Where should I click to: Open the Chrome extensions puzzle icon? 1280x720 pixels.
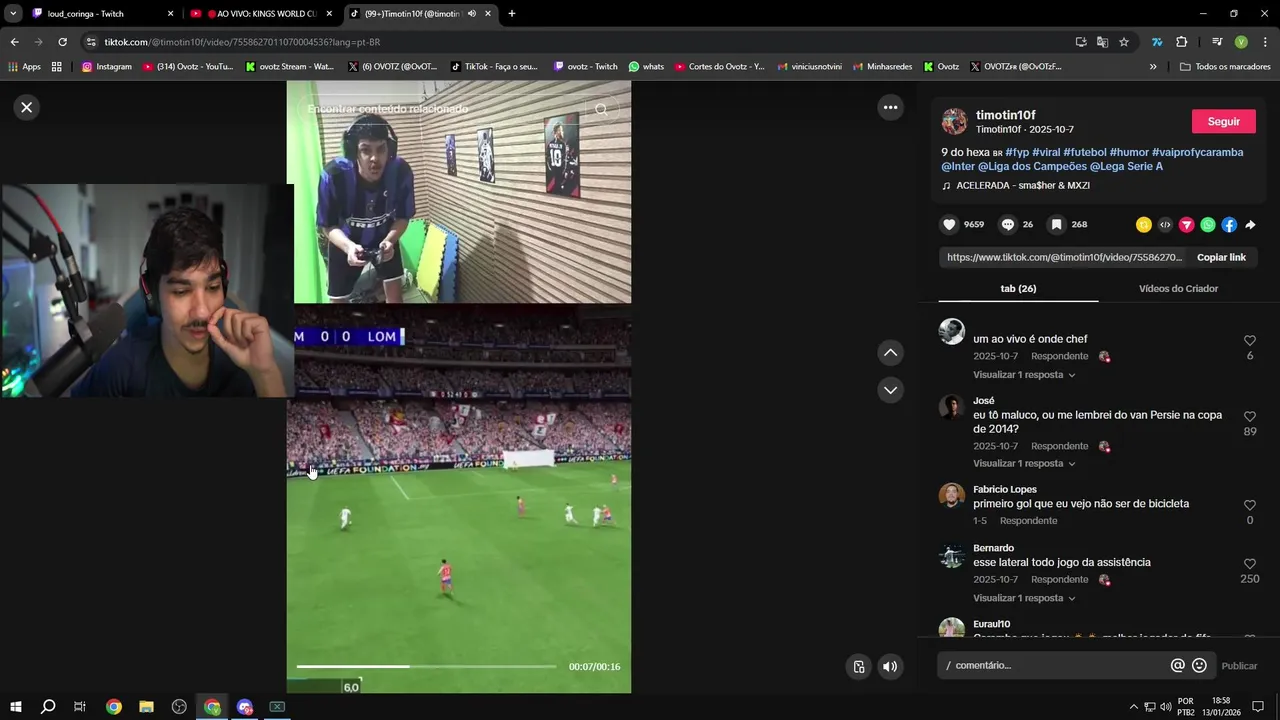(x=1181, y=42)
